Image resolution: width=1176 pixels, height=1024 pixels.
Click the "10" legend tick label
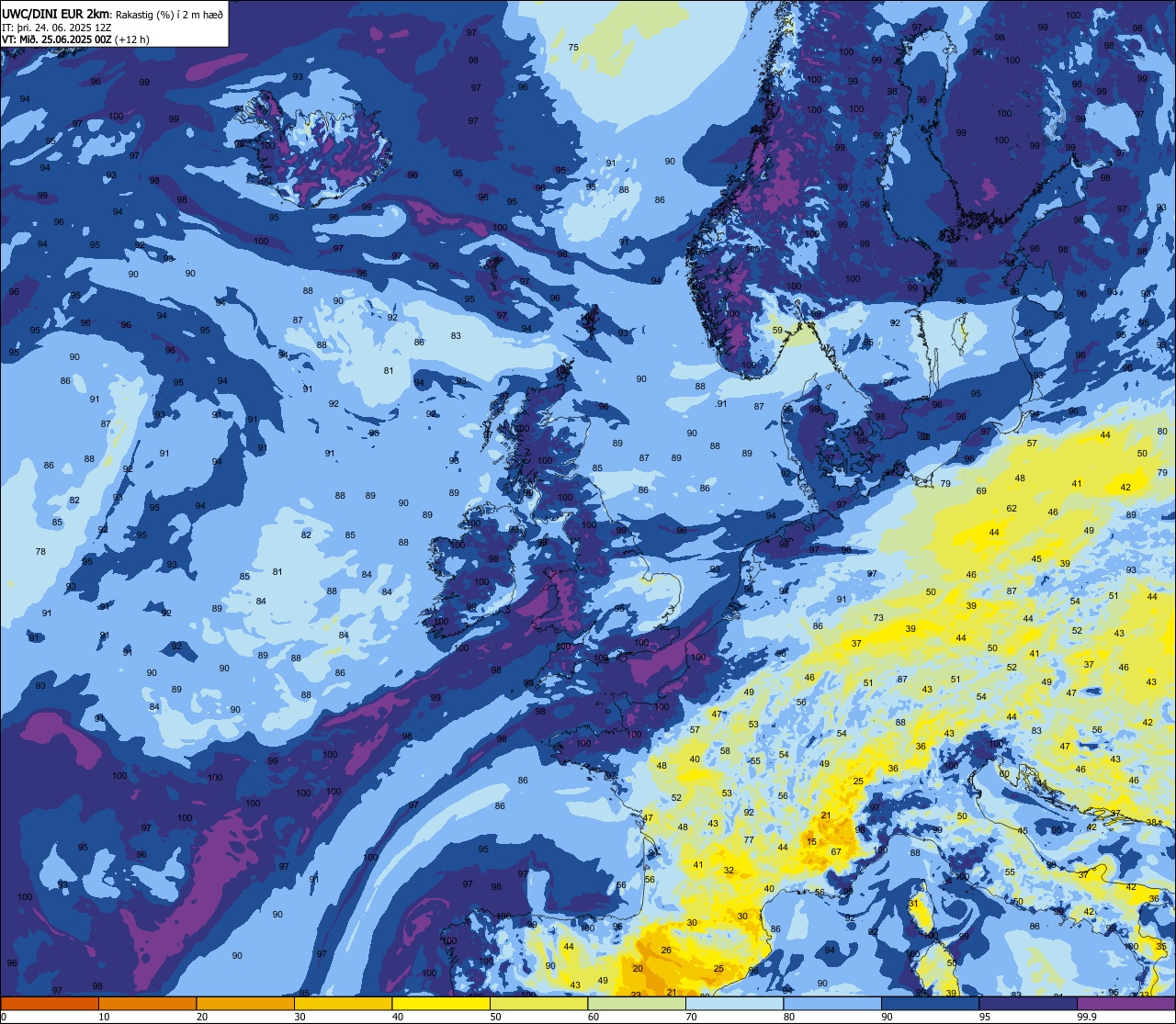pyautogui.click(x=105, y=1017)
